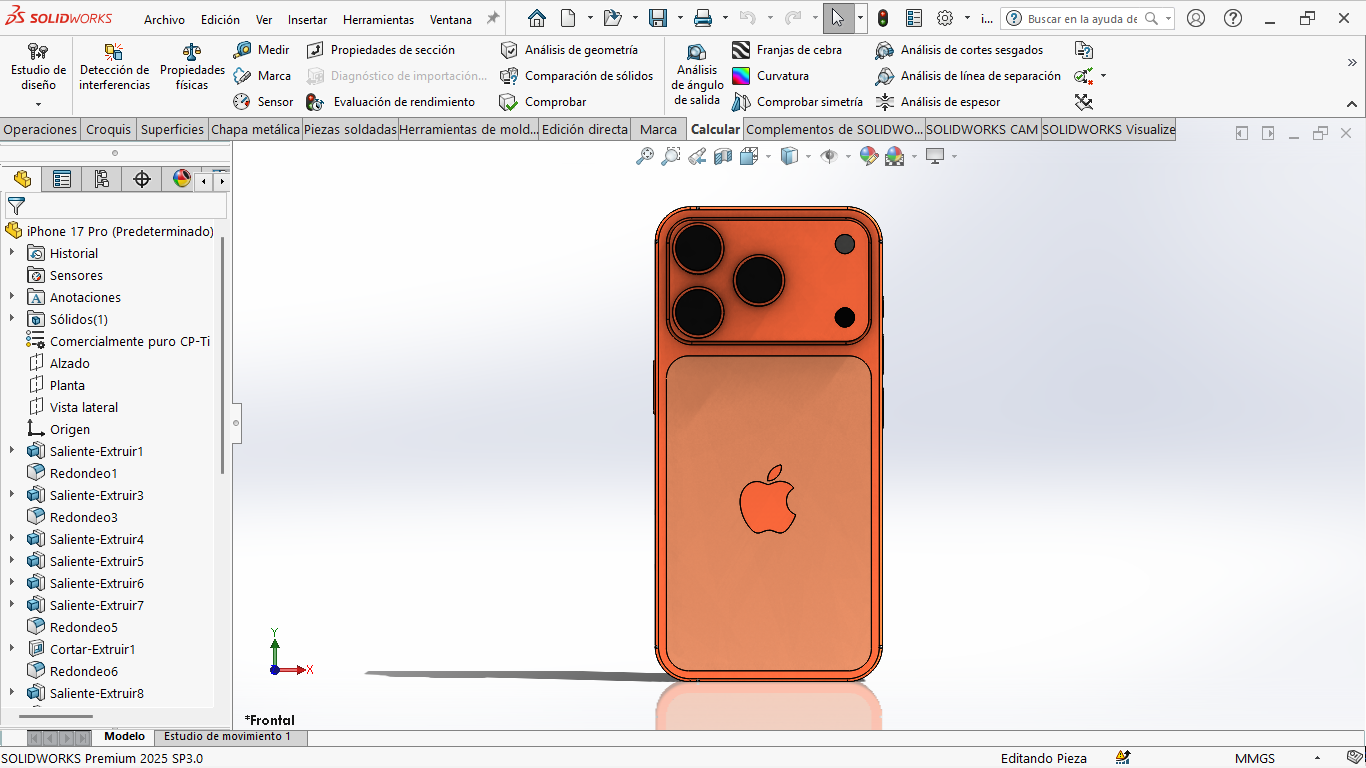1366x768 pixels.
Task: Open Comparación de sólidos
Action: coord(576,76)
